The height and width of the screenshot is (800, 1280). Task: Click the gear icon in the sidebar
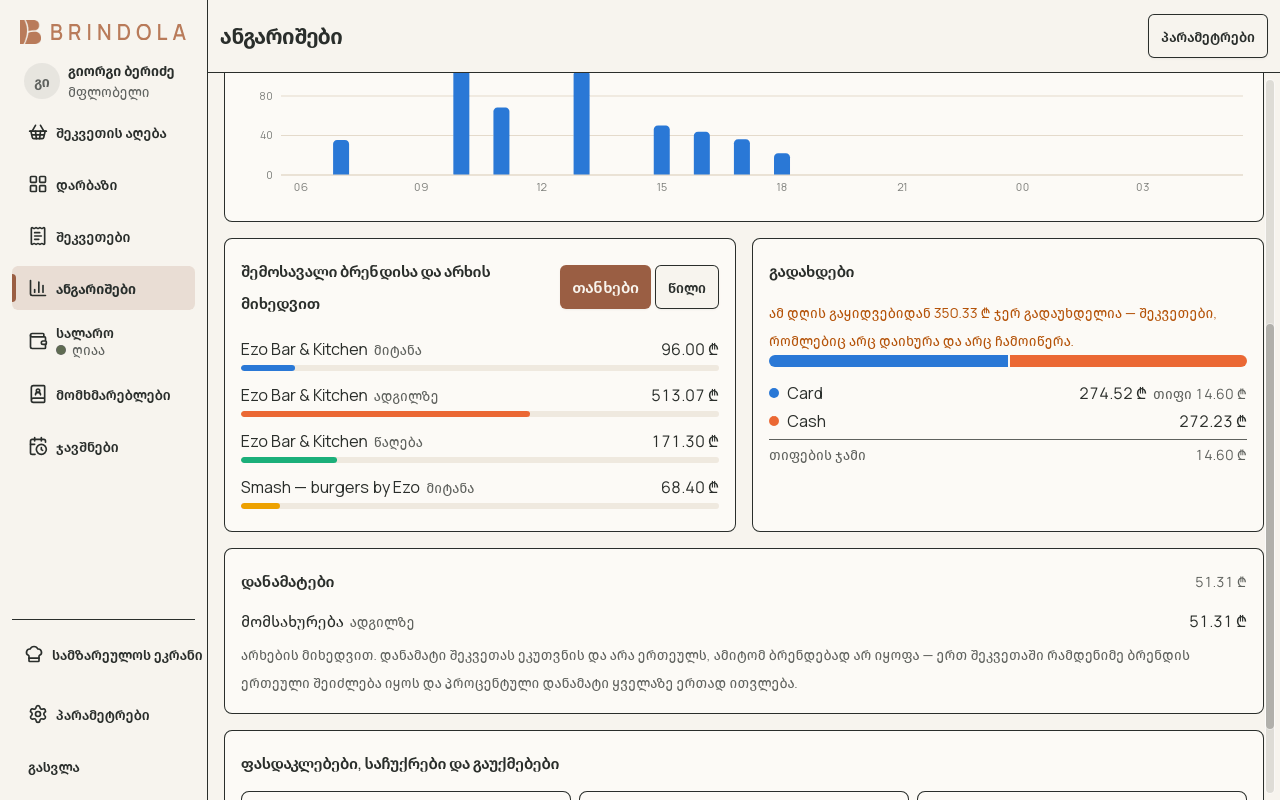pos(38,715)
